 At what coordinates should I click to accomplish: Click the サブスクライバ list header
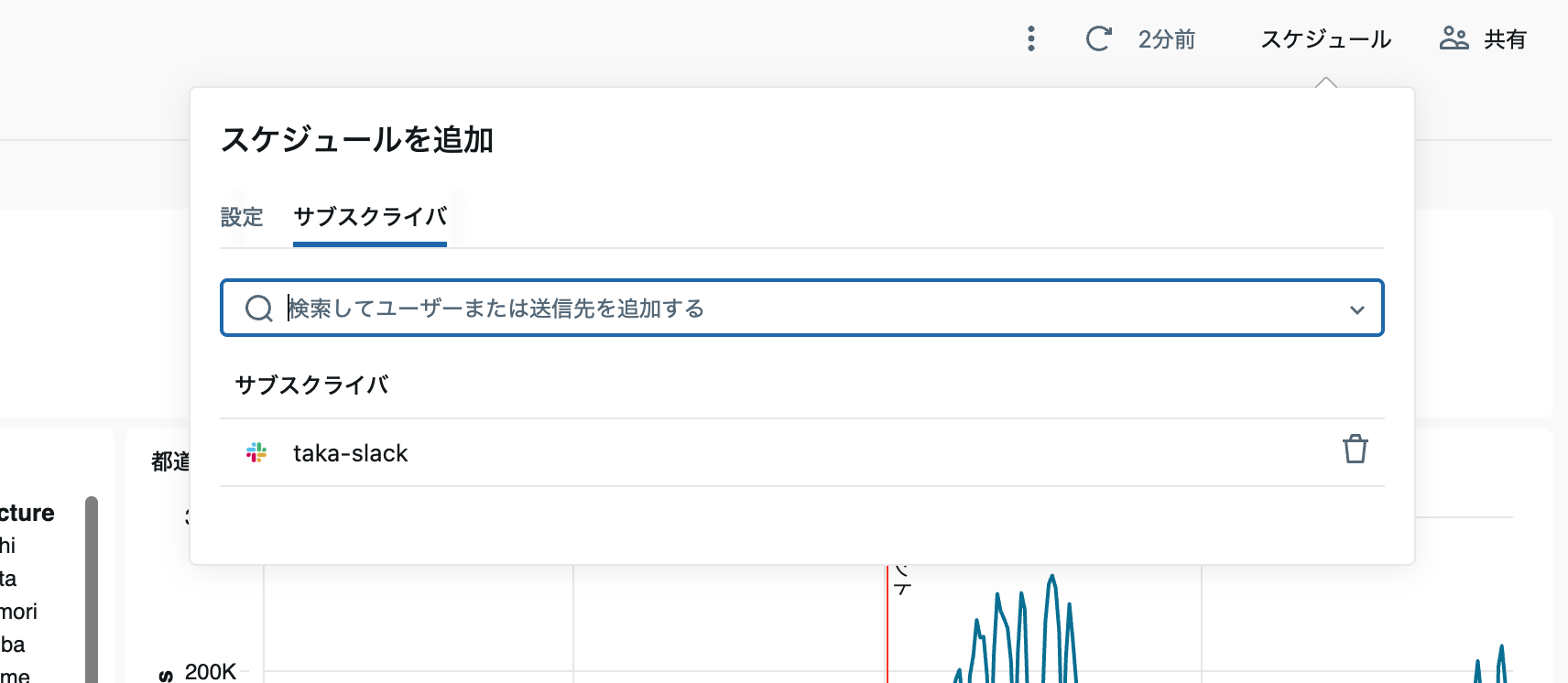(x=311, y=385)
